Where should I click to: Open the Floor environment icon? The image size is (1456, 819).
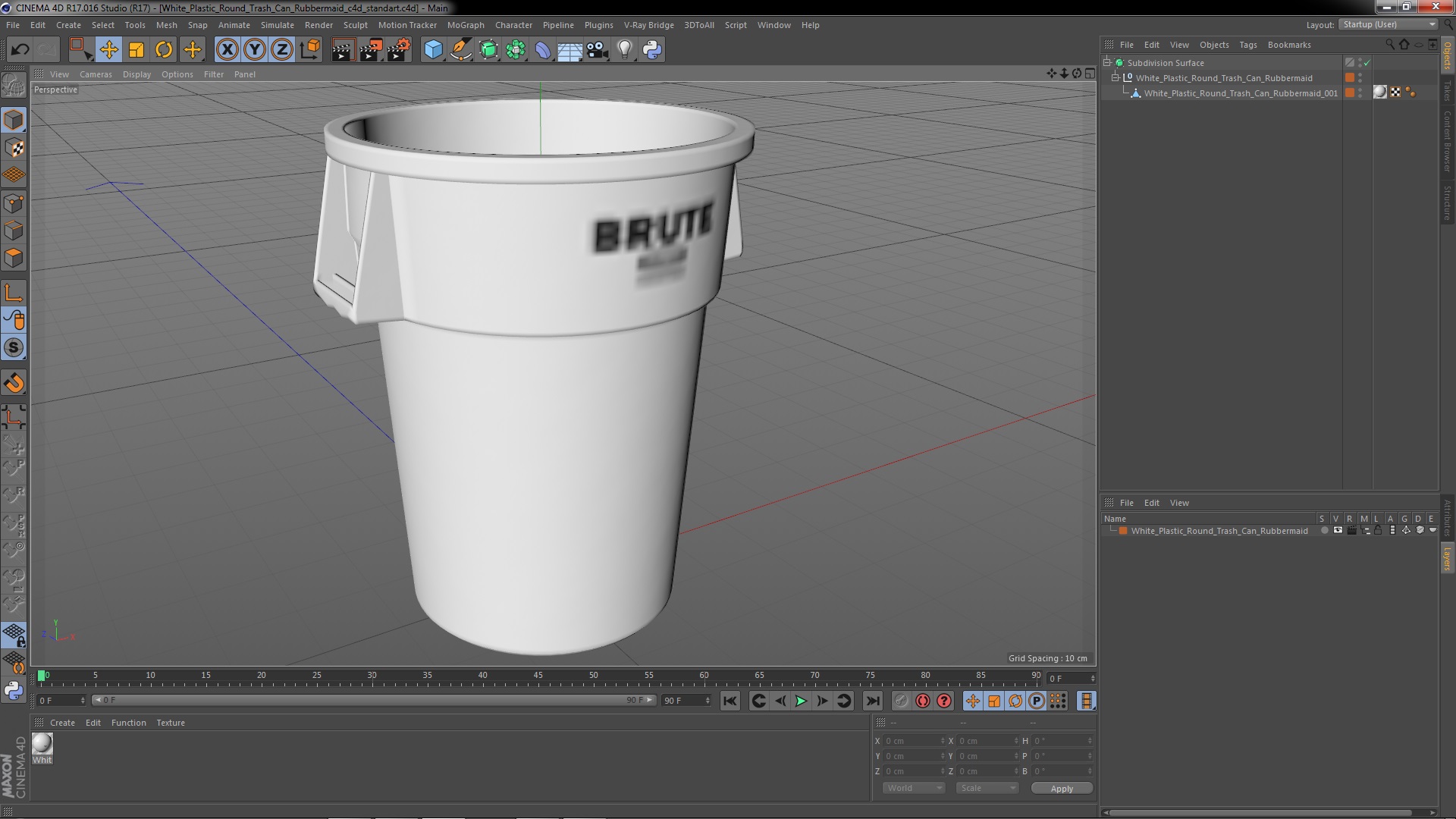pos(570,50)
